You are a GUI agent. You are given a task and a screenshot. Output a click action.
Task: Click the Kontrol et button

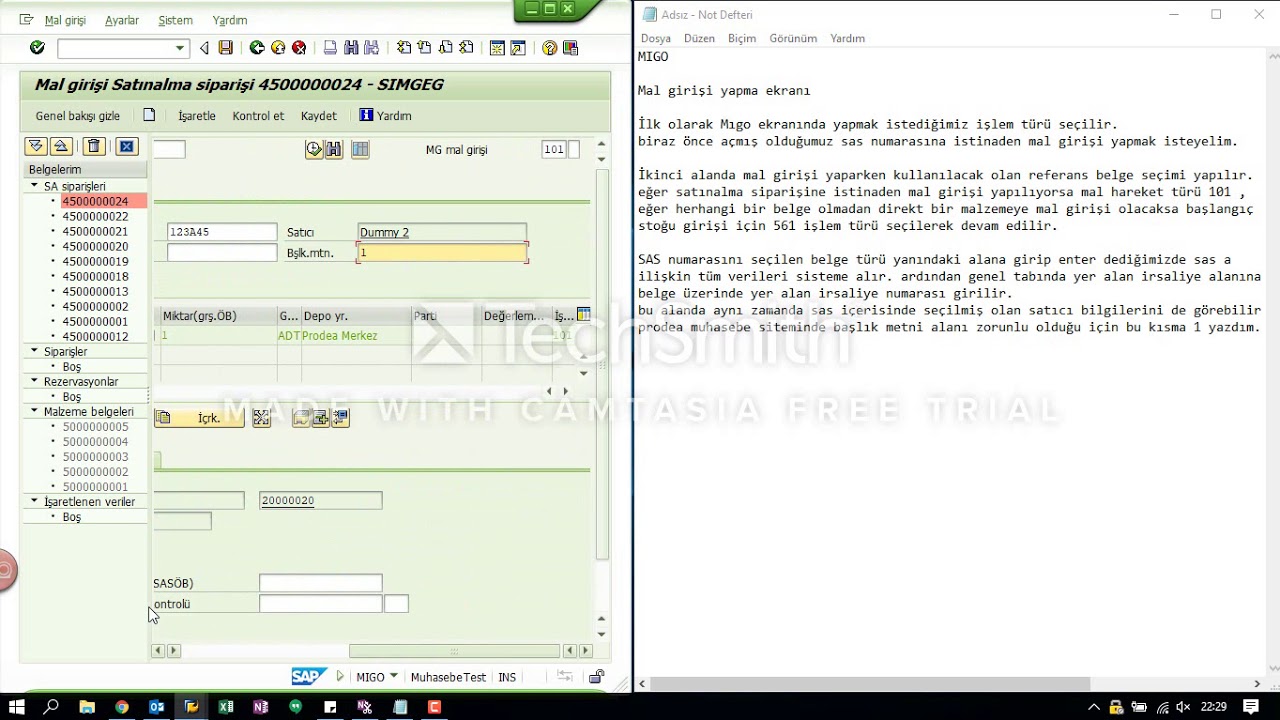tap(258, 116)
